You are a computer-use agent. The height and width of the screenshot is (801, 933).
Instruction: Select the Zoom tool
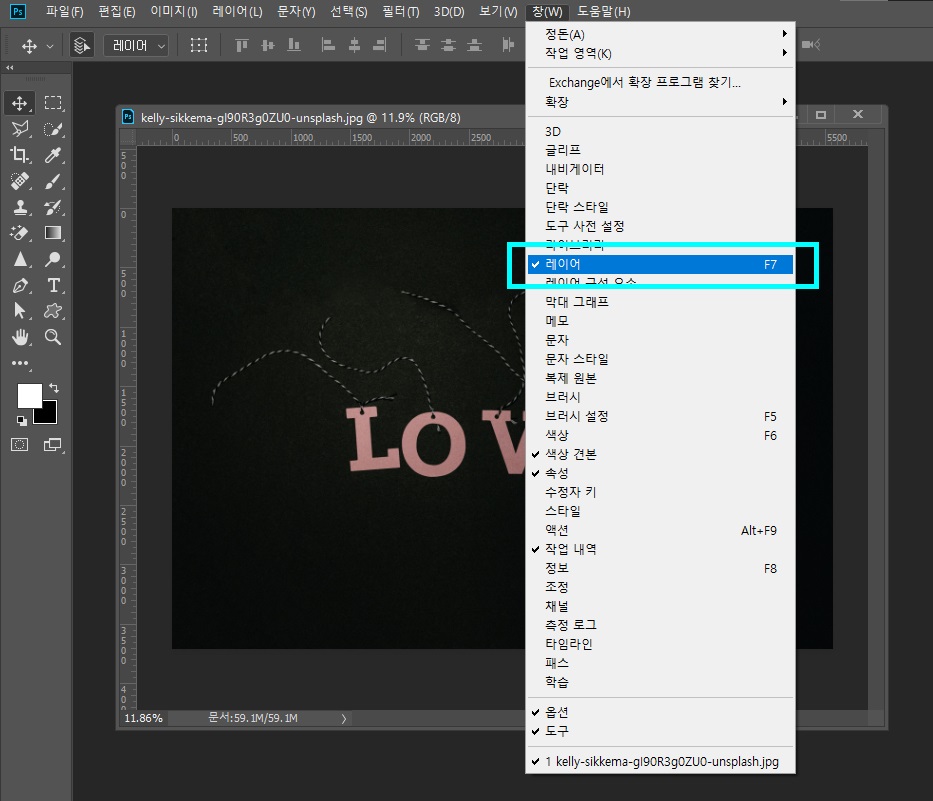point(53,338)
